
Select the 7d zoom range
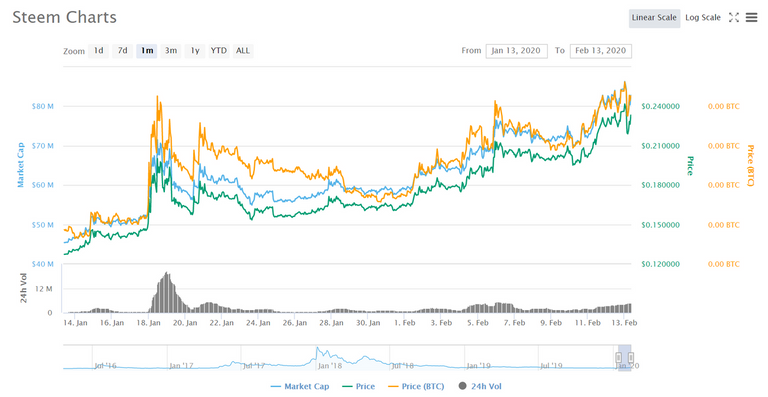coord(122,50)
